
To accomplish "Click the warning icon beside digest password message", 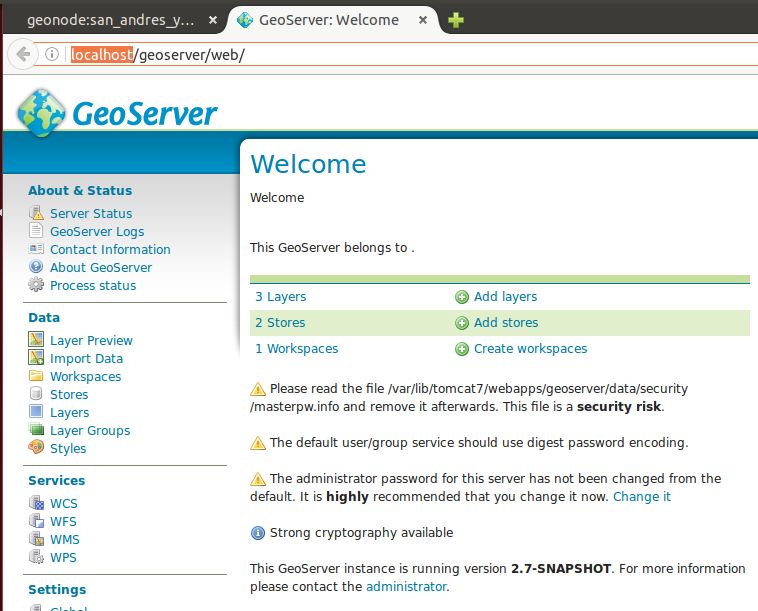I will point(258,443).
